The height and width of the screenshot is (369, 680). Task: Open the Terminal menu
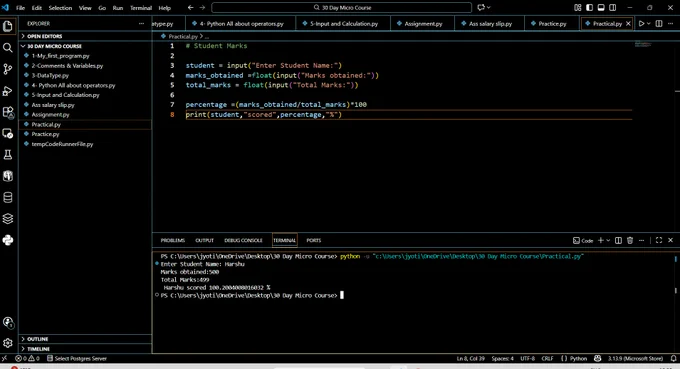coord(141,8)
